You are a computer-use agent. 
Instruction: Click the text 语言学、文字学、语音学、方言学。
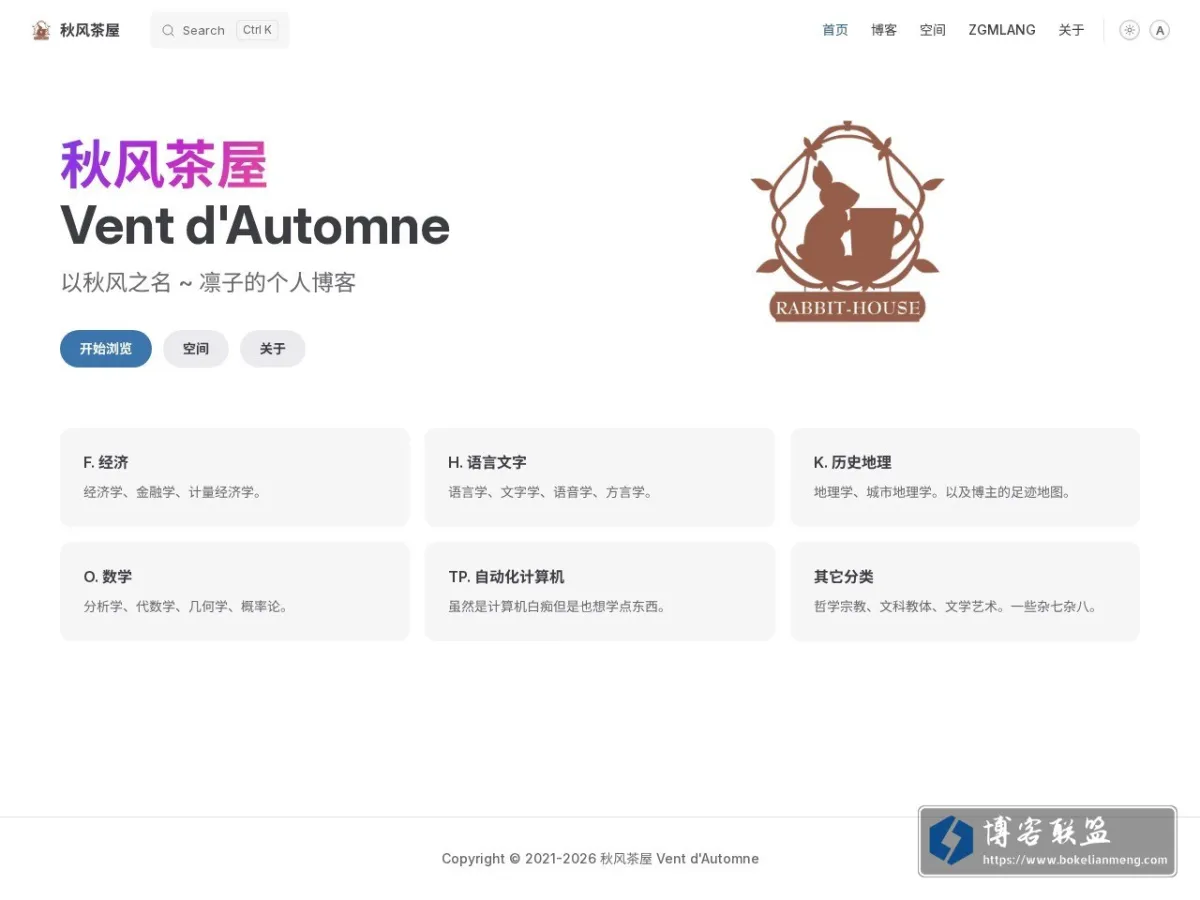click(x=551, y=492)
